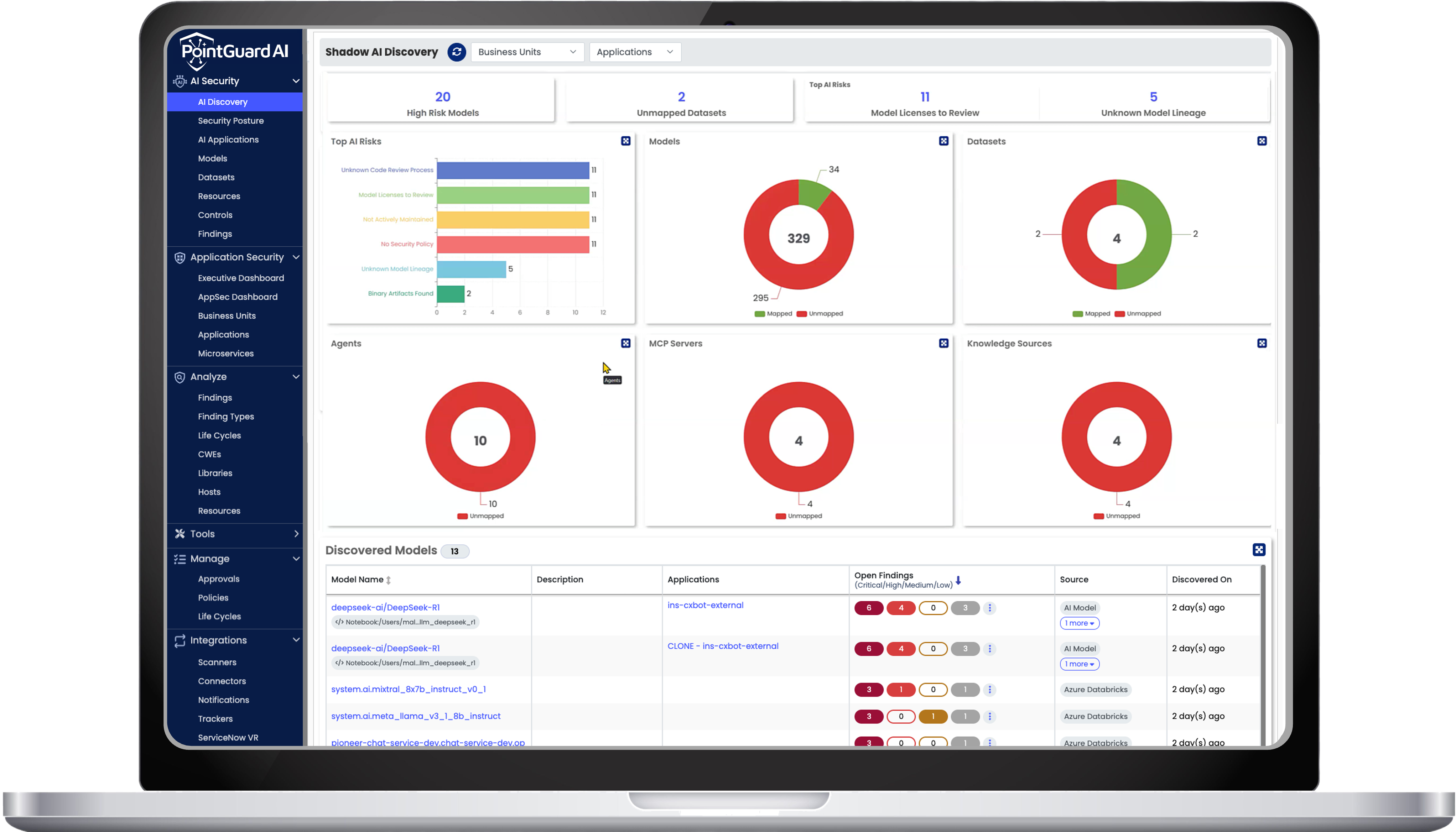Open the kebab menu for deepseek-ai/DeepSeek-R1 findings
Screen dimensions: 1456x832
tap(990, 607)
